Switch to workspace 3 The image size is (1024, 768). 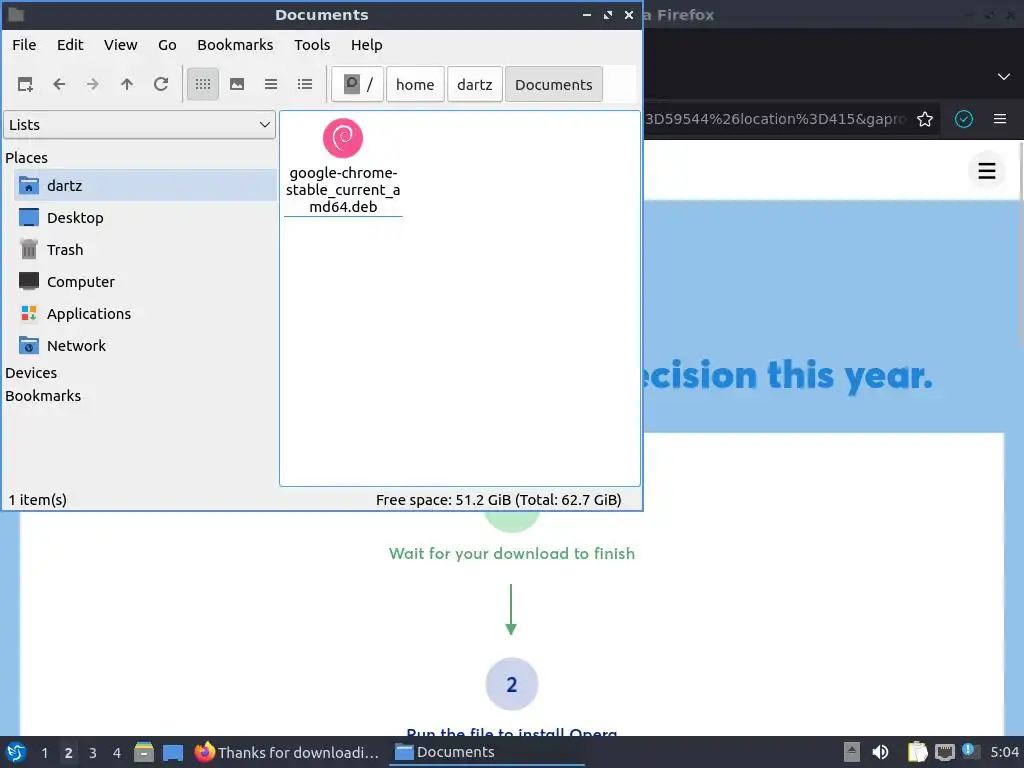tap(93, 753)
